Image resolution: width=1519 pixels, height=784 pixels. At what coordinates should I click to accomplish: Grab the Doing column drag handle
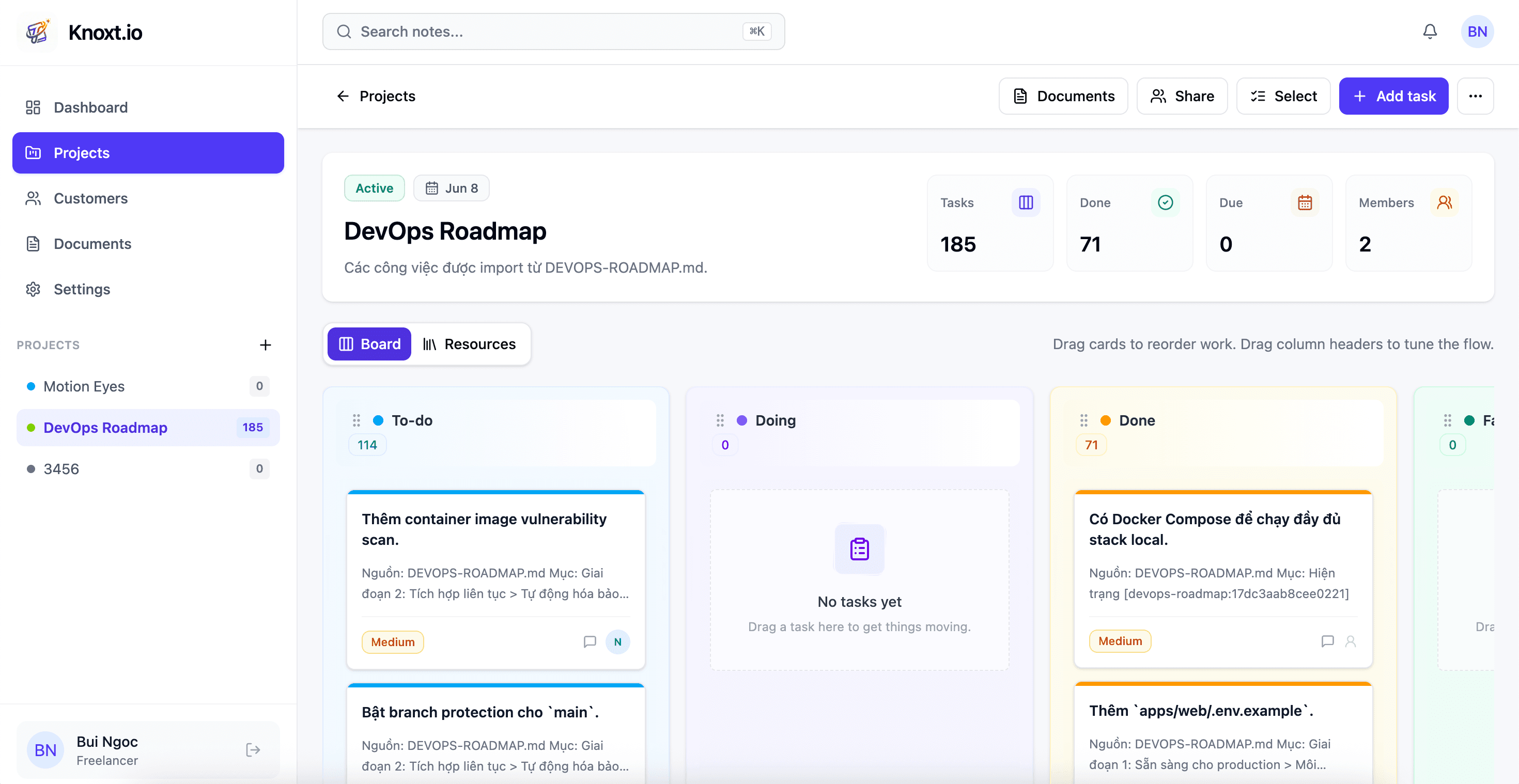[720, 420]
